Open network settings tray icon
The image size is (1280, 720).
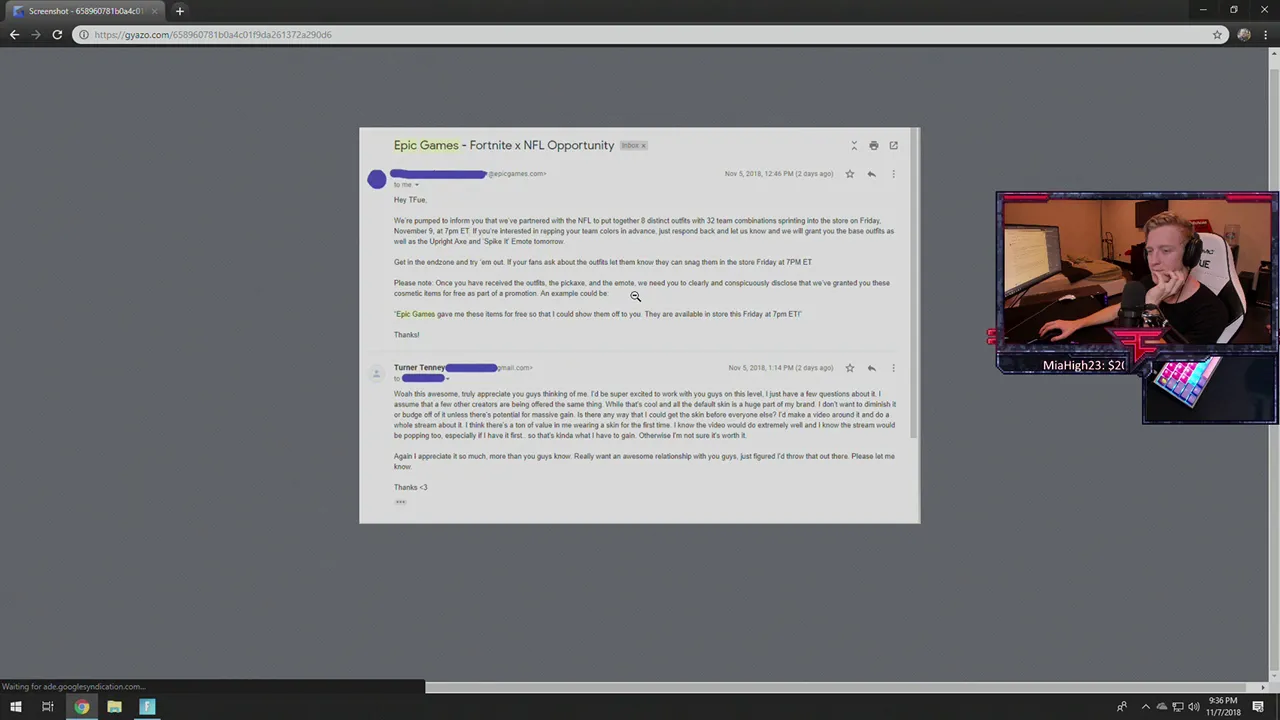[x=1177, y=707]
